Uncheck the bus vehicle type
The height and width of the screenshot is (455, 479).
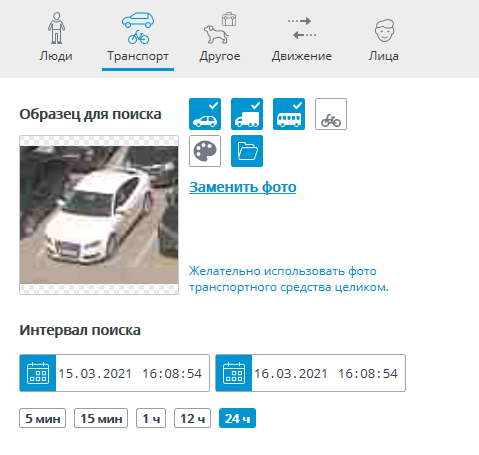[289, 114]
